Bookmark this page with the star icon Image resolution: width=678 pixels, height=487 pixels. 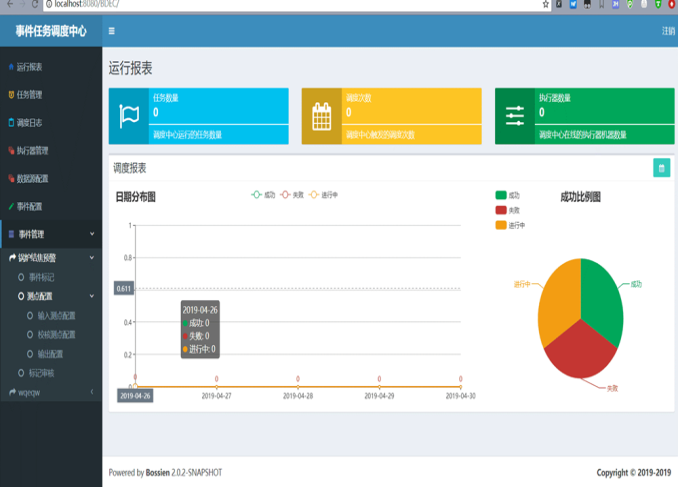tap(545, 5)
